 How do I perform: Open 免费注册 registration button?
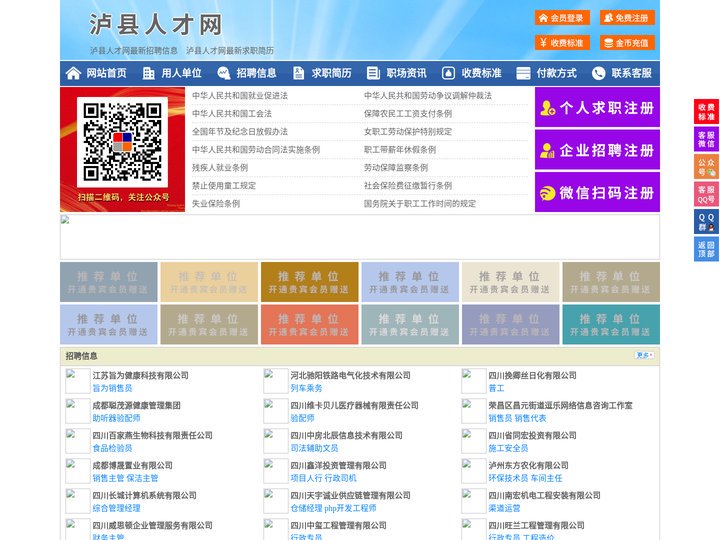627,18
